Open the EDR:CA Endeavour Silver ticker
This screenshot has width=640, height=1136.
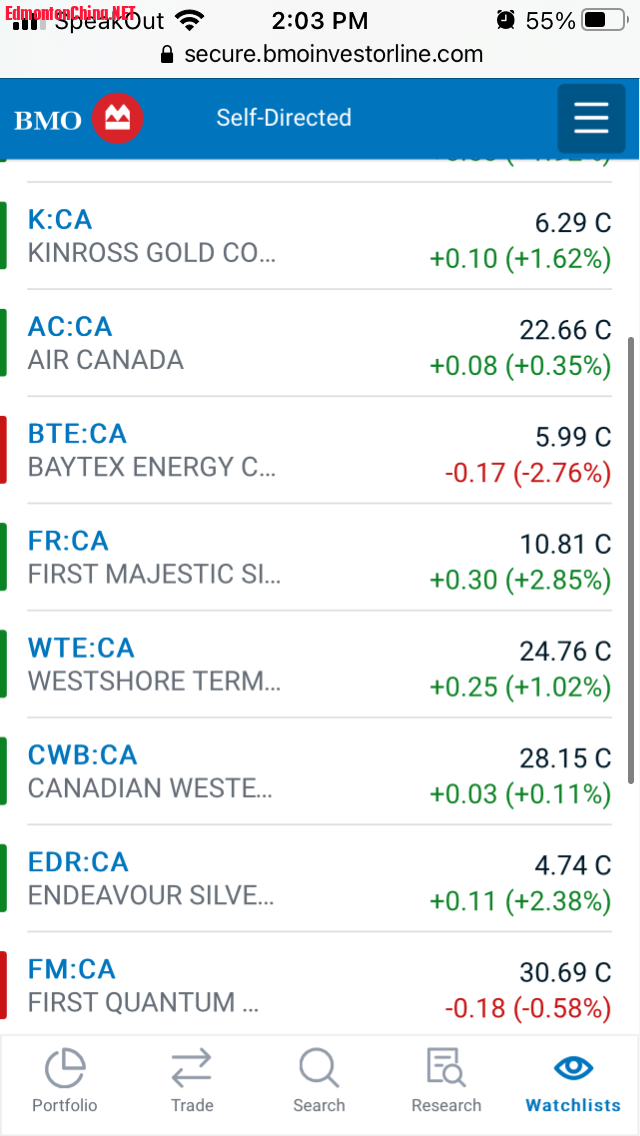tap(78, 862)
